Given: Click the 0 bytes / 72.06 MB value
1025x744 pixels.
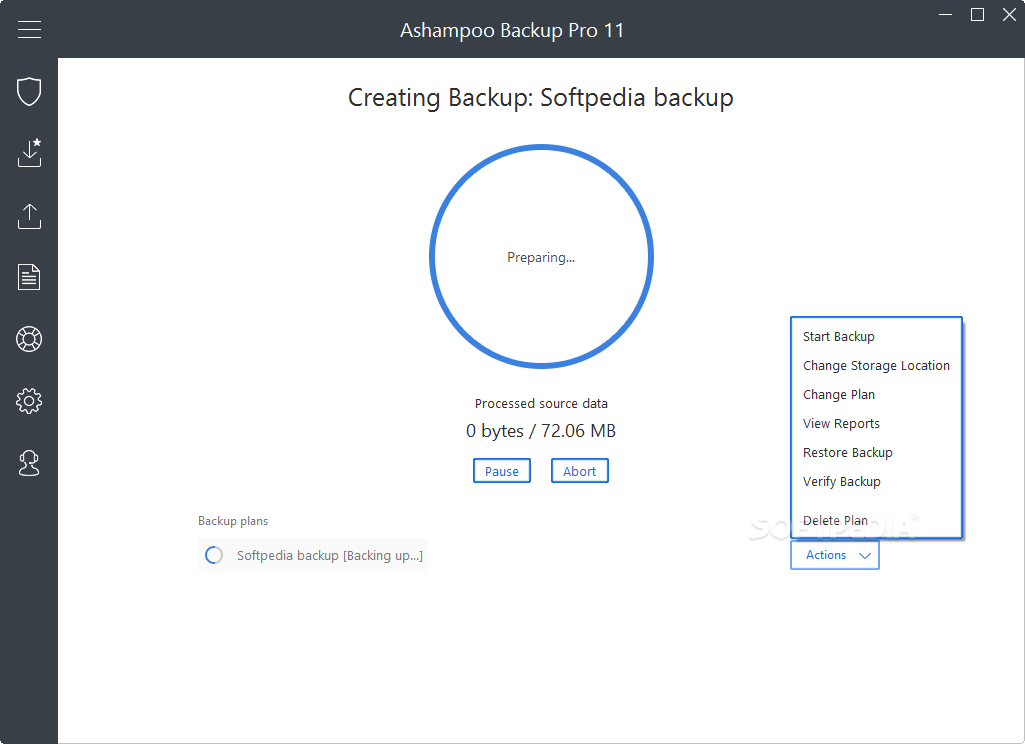Looking at the screenshot, I should click(541, 431).
